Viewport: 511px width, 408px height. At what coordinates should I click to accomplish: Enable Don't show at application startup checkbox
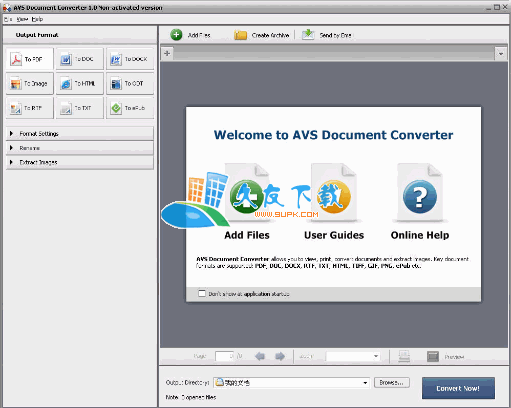coord(202,293)
